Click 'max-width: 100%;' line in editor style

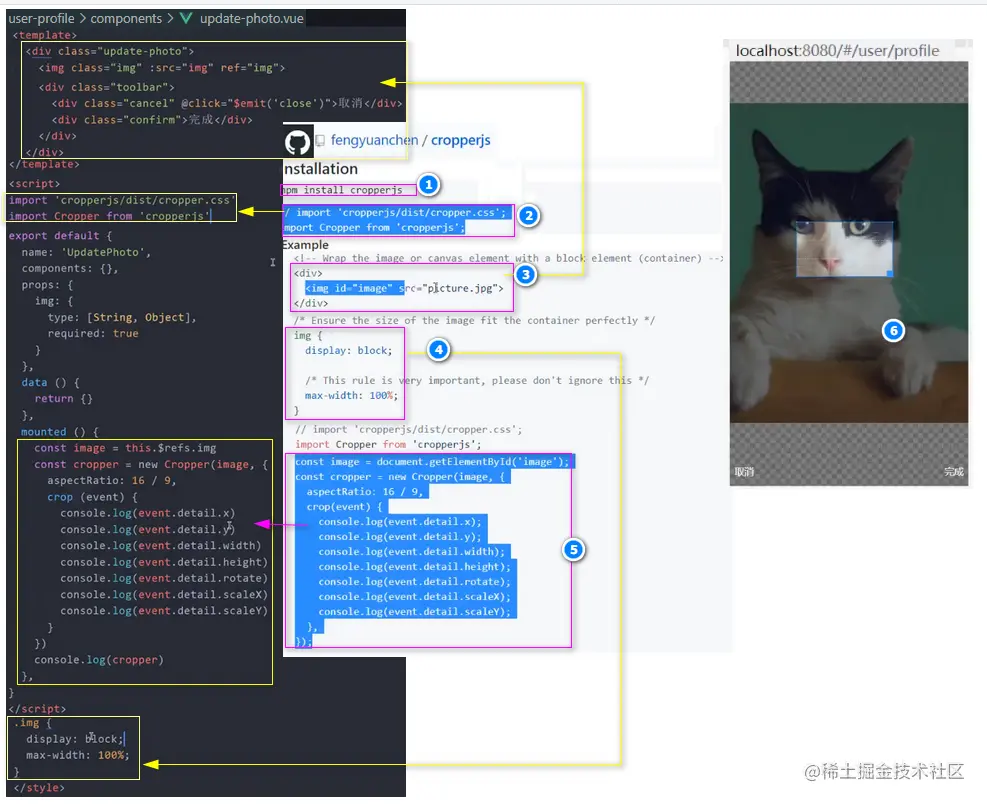[x=77, y=755]
